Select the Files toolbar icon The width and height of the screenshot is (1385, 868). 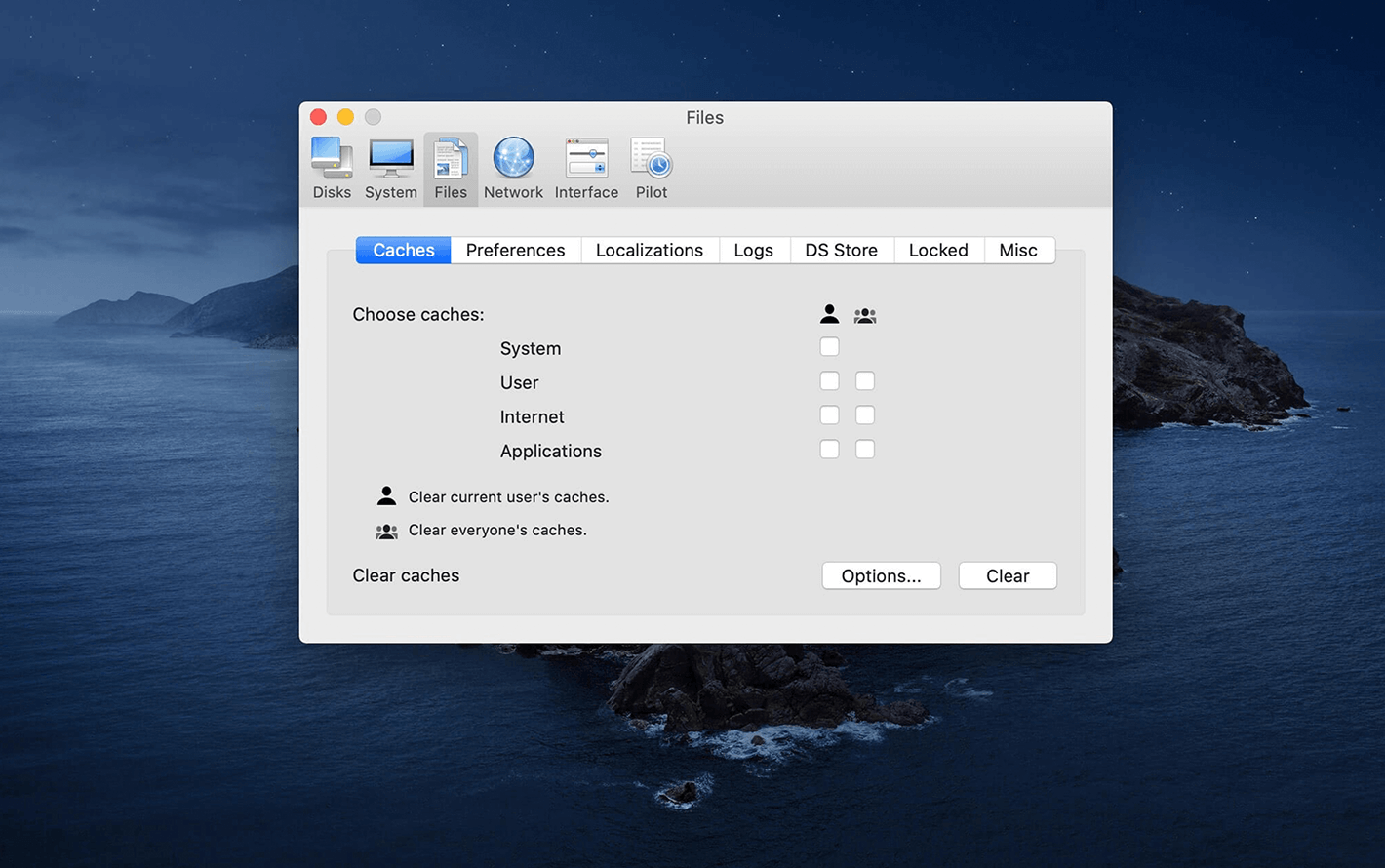point(451,168)
